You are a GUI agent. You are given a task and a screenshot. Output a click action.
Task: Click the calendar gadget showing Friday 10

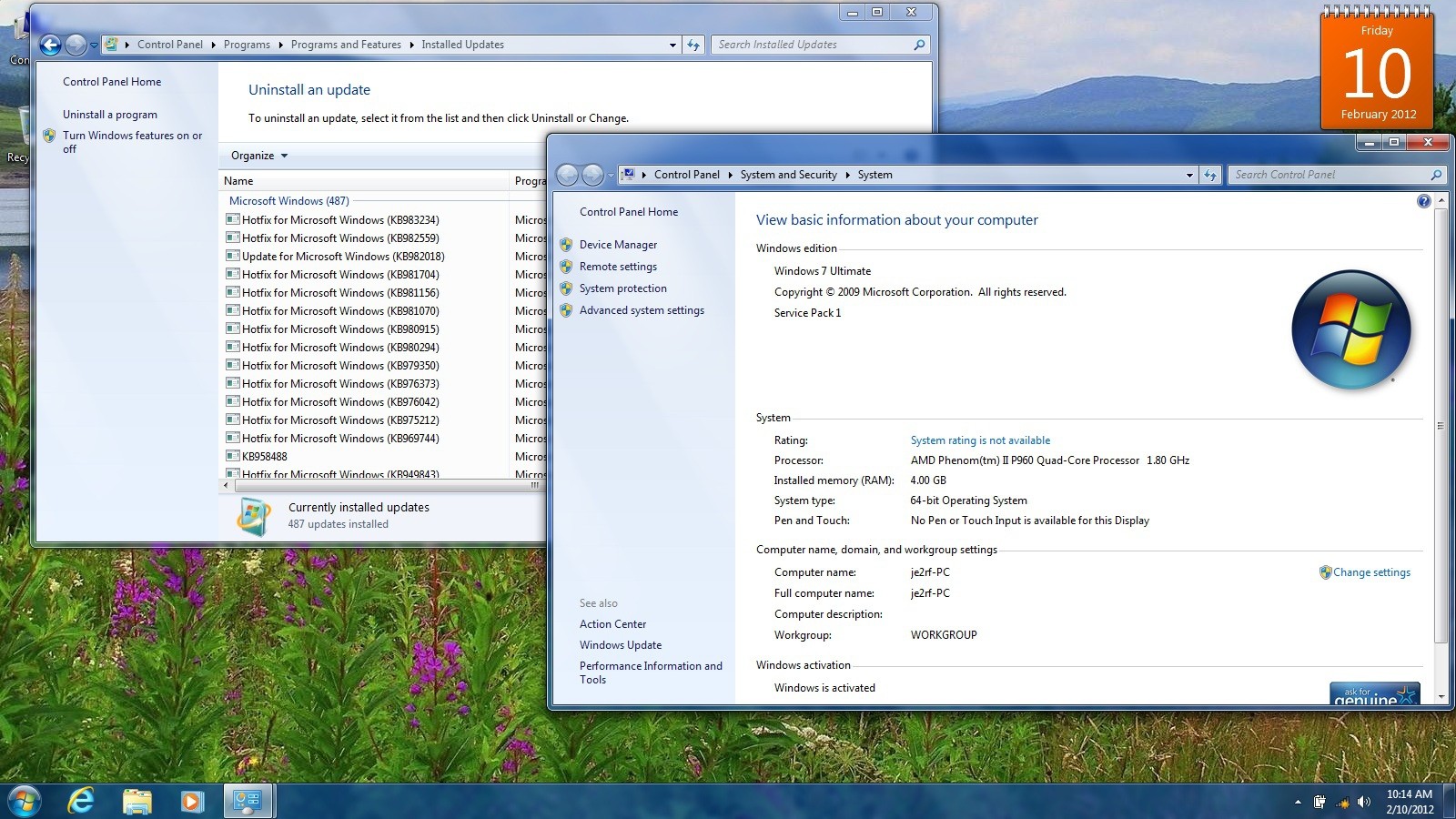(x=1377, y=69)
